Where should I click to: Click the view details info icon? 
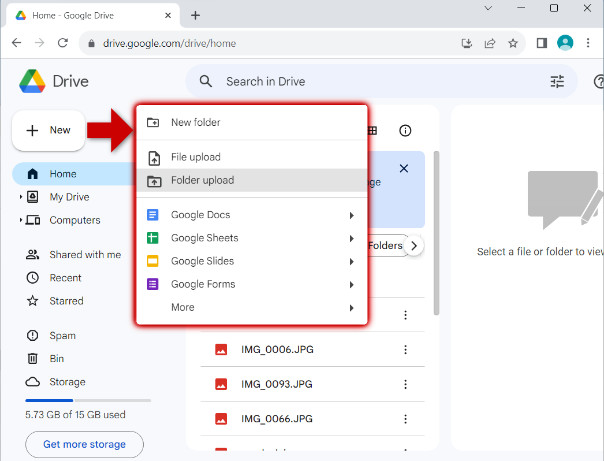click(405, 131)
